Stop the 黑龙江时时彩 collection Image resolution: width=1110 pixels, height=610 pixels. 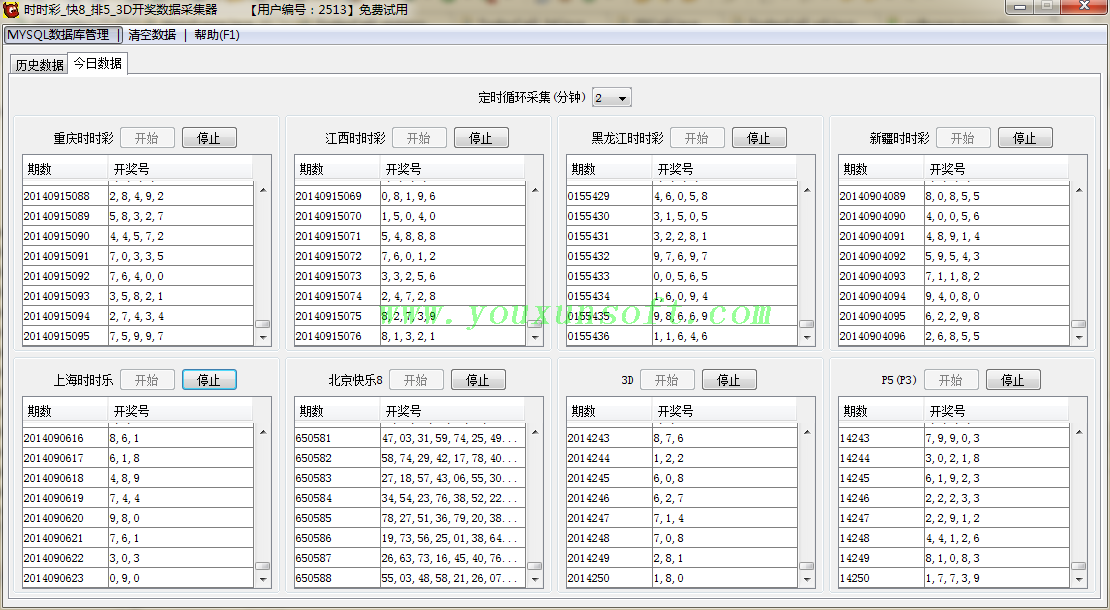click(x=758, y=138)
